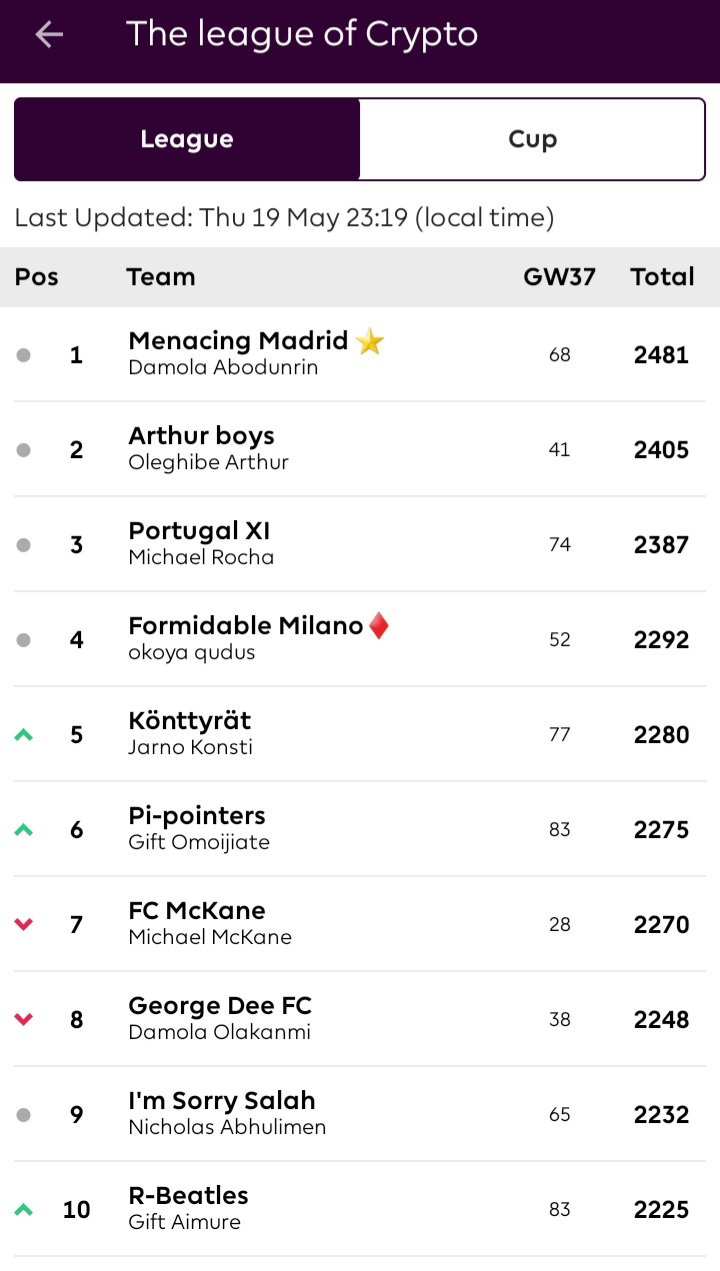Click the gold star beside Menacing Madrid
Image resolution: width=720 pixels, height=1271 pixels.
(x=370, y=342)
